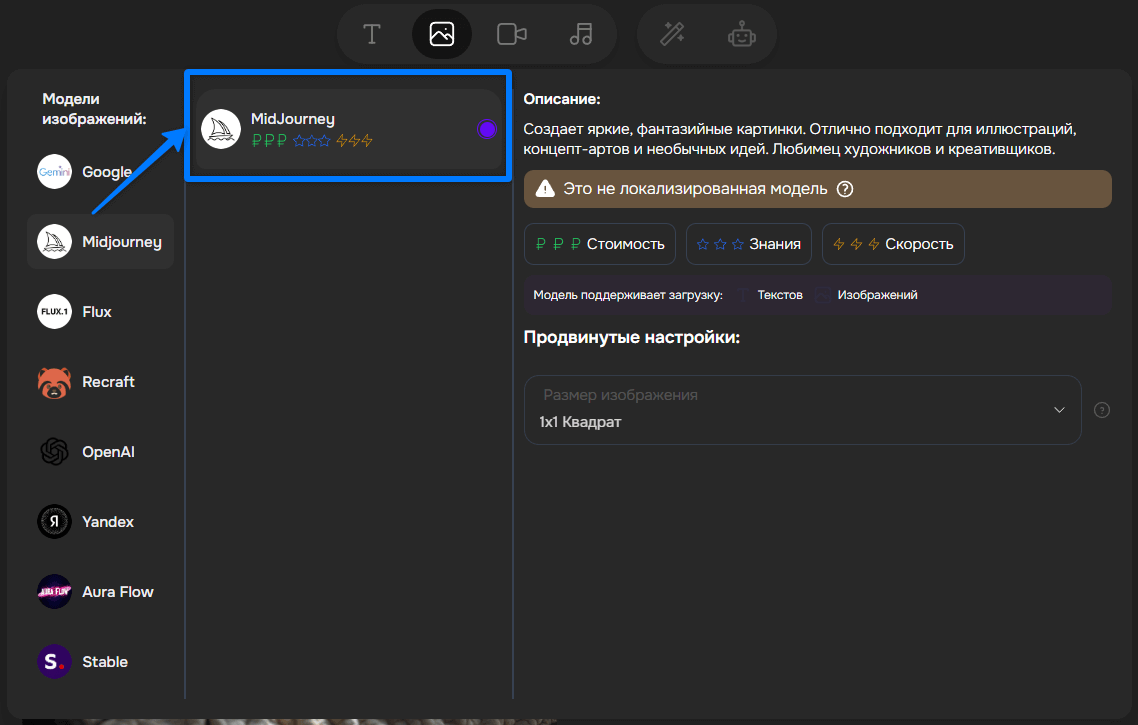Click the dropdown chevron arrow
Image resolution: width=1138 pixels, height=725 pixels.
1059,410
